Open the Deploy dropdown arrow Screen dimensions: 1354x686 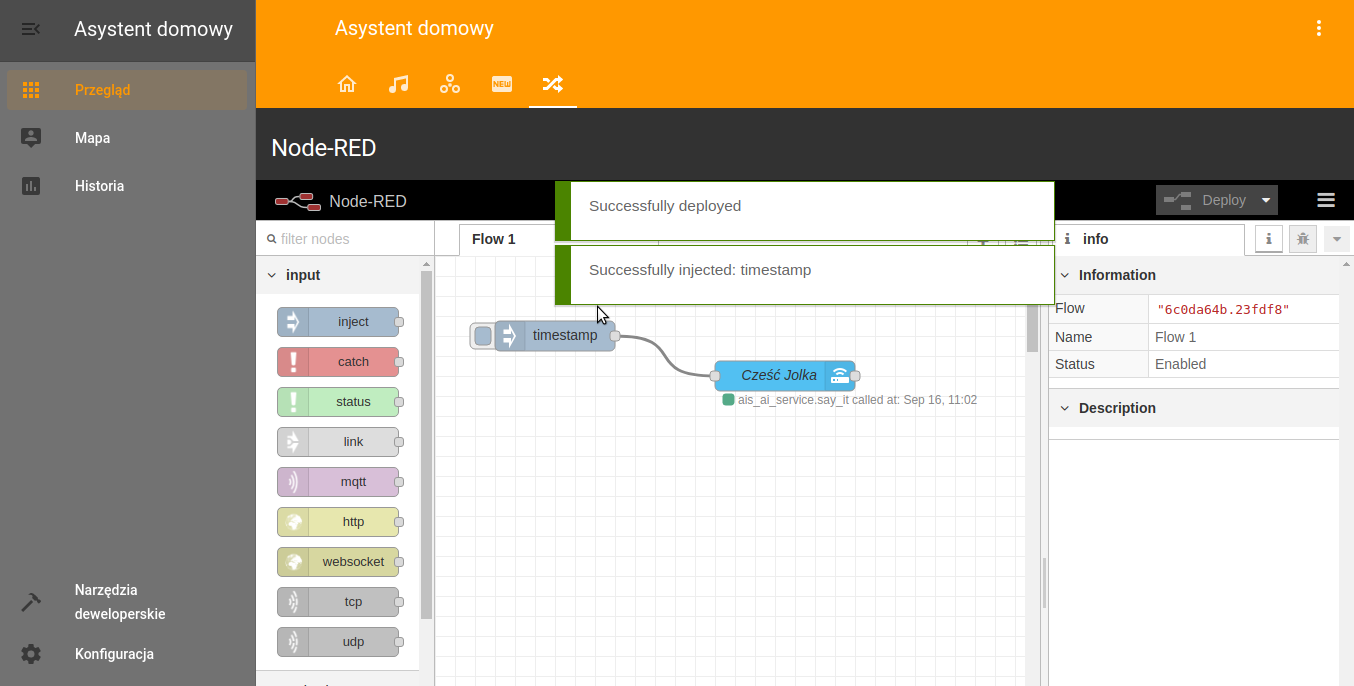point(1267,200)
